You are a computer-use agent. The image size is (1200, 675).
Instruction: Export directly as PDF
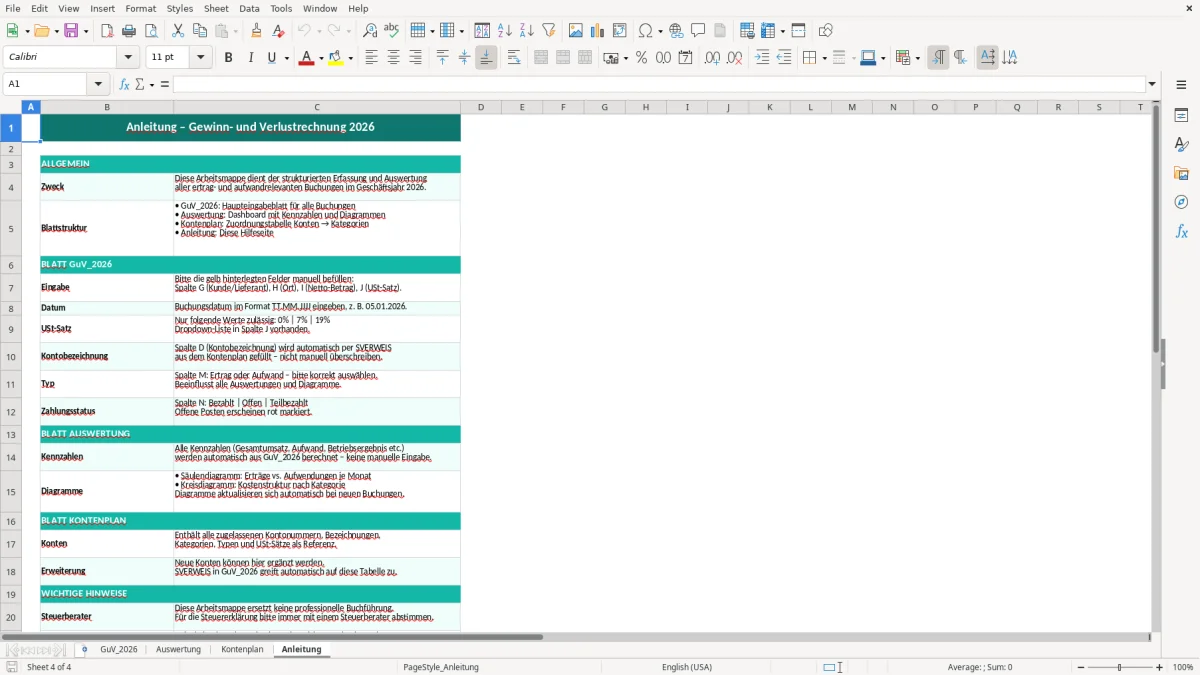click(107, 31)
